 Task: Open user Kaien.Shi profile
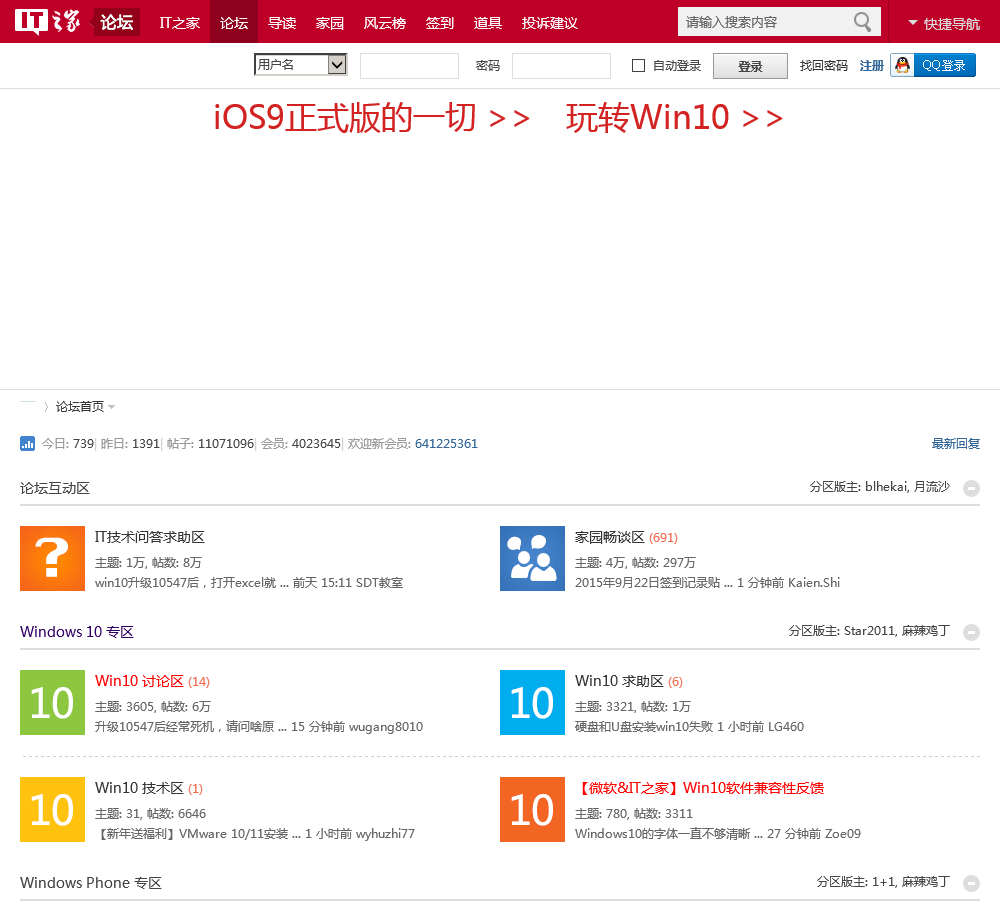point(814,582)
